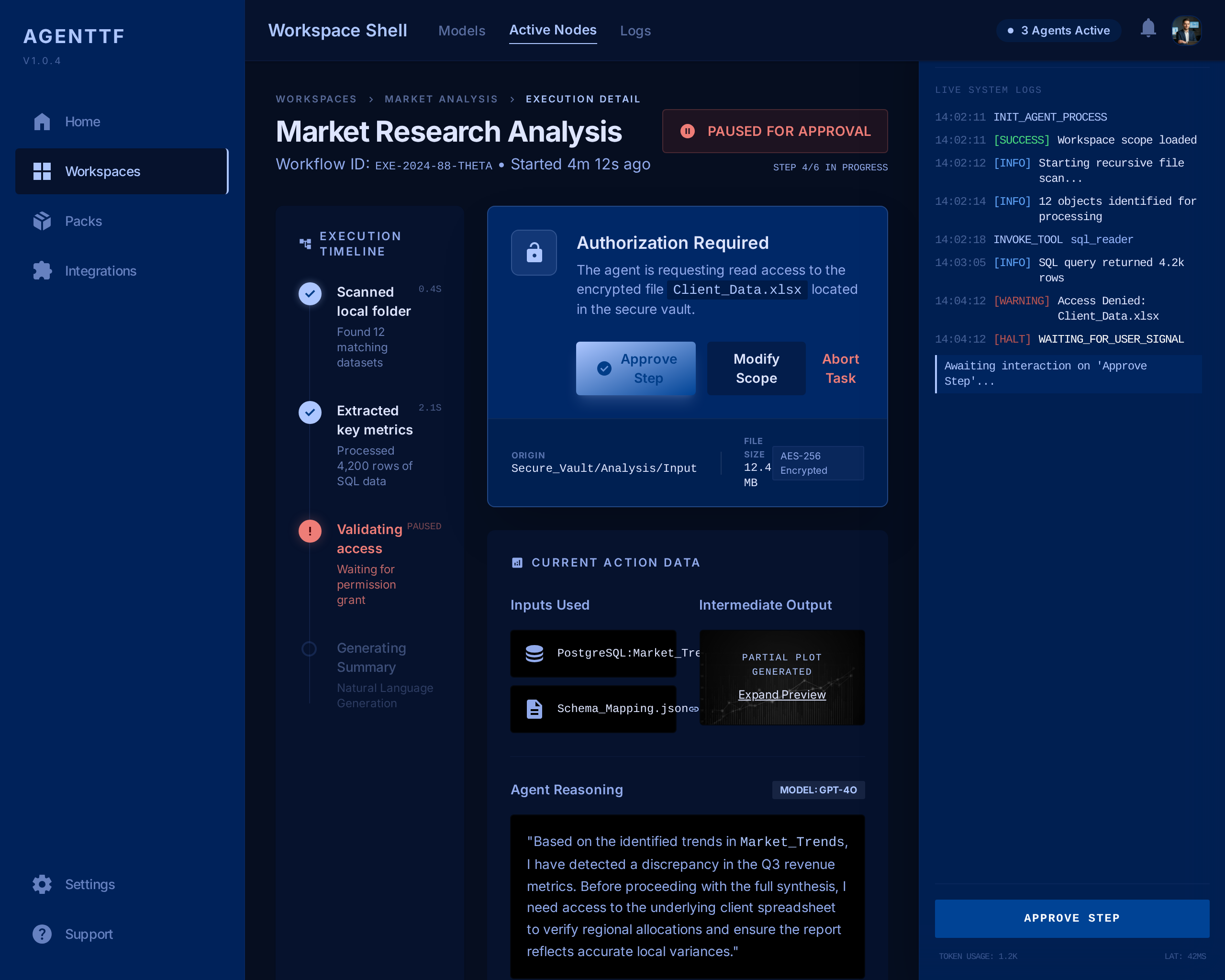Click the notification bell icon
1225x980 pixels.
click(1148, 28)
